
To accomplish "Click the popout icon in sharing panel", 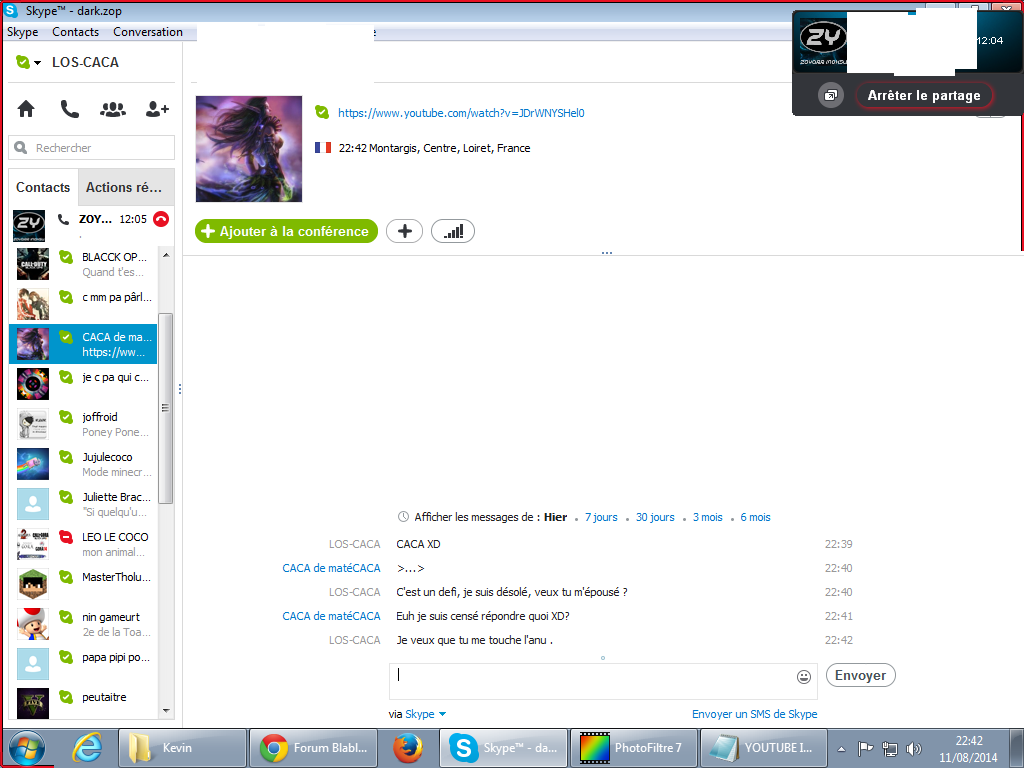I will click(831, 95).
